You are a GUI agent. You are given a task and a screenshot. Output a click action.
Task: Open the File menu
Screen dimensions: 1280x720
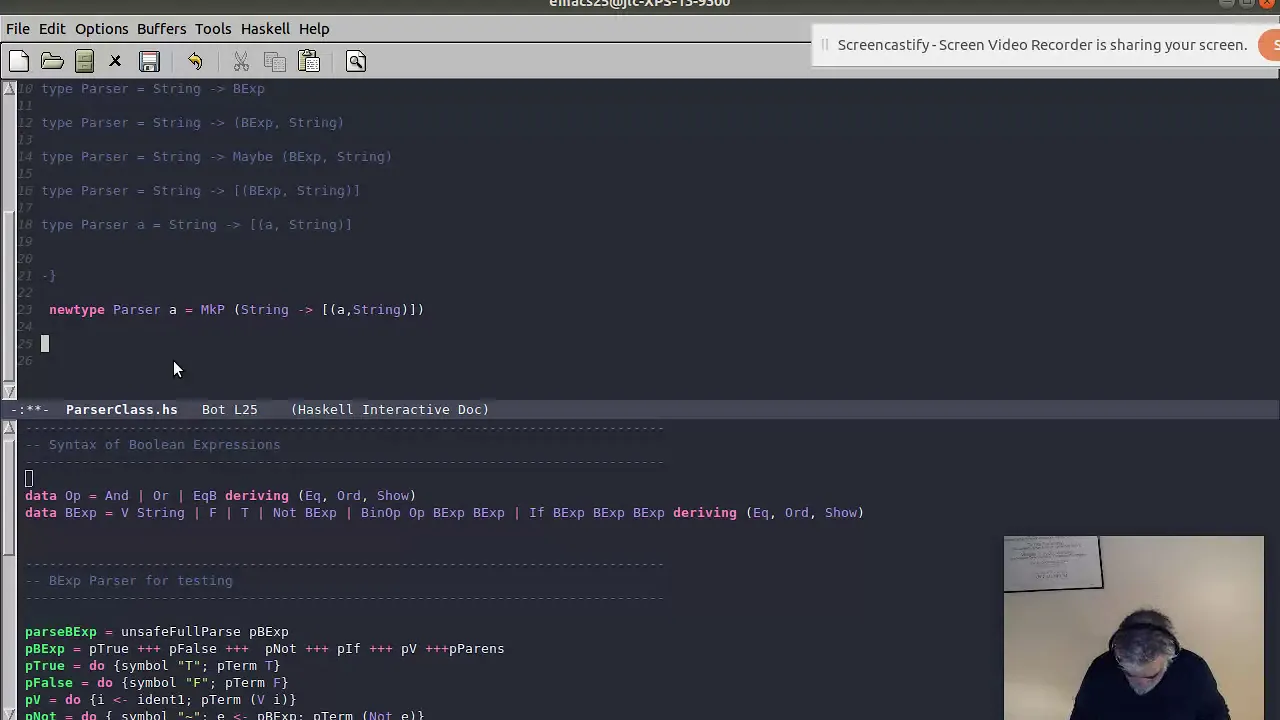coord(18,29)
